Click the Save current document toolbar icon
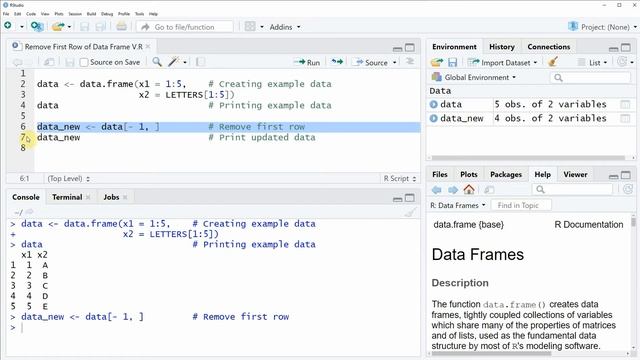The height and width of the screenshot is (360, 640). (x=84, y=27)
